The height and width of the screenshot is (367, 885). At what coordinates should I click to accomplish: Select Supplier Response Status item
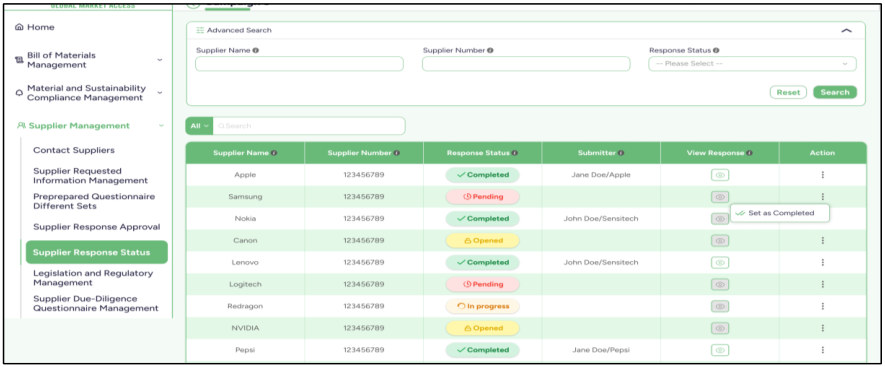coord(97,252)
